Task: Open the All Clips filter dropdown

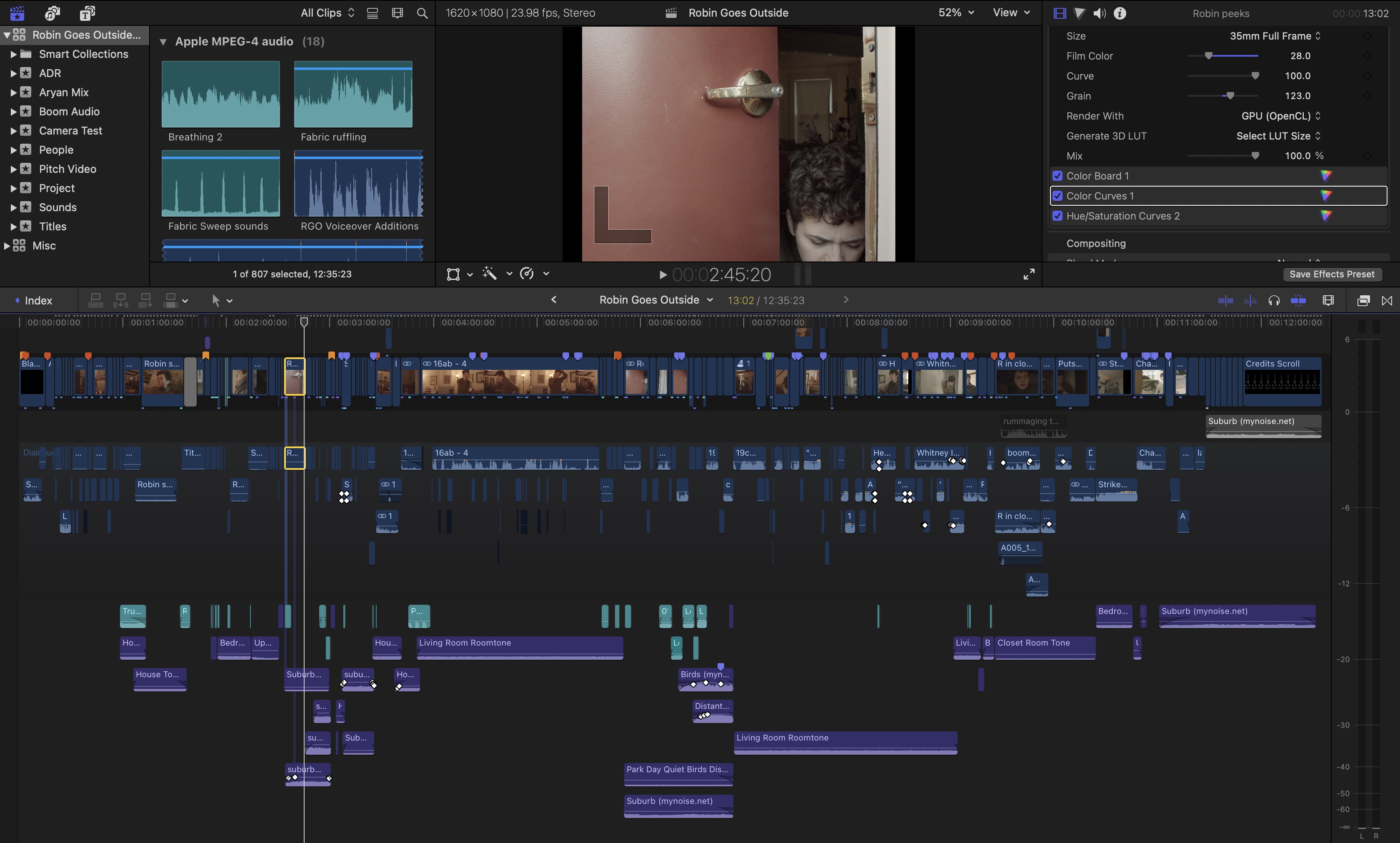Action: pyautogui.click(x=327, y=13)
